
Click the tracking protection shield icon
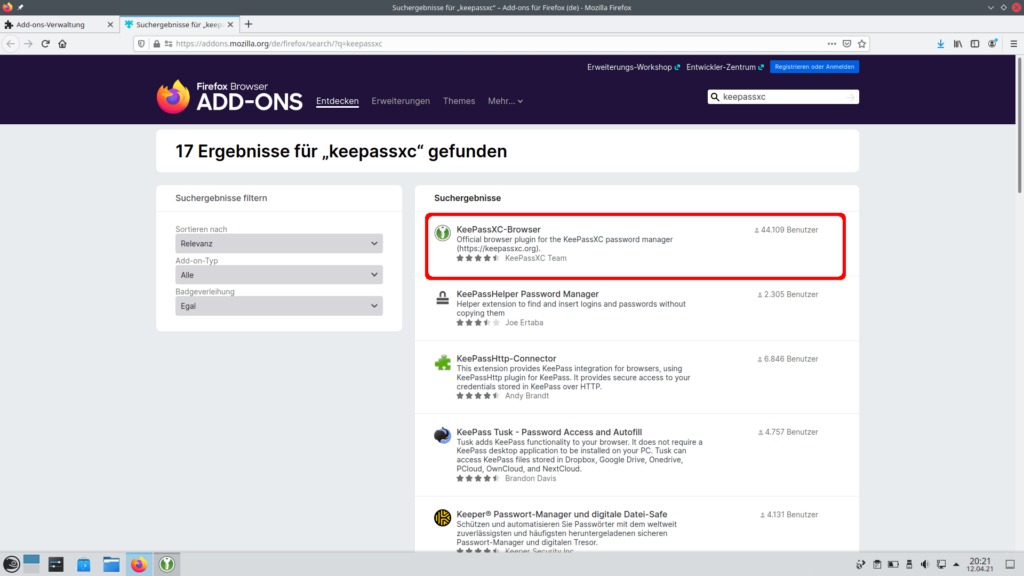click(141, 44)
